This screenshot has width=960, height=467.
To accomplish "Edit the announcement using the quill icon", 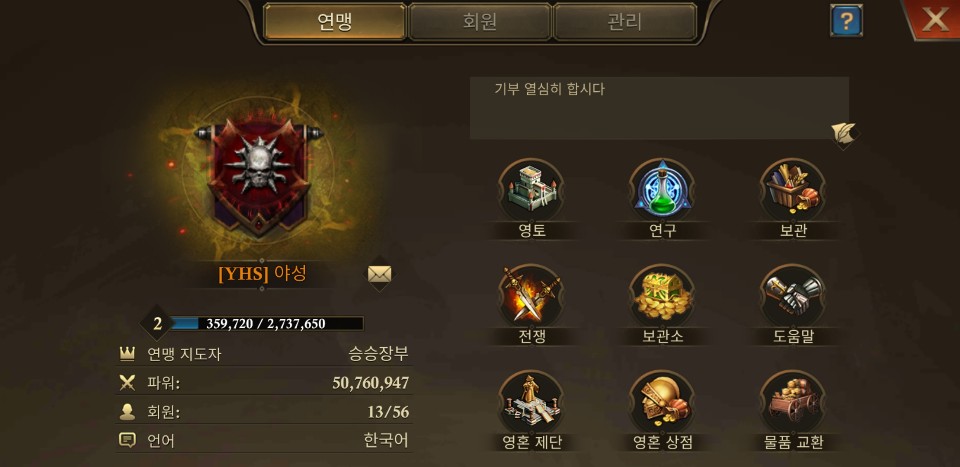I will 843,132.
